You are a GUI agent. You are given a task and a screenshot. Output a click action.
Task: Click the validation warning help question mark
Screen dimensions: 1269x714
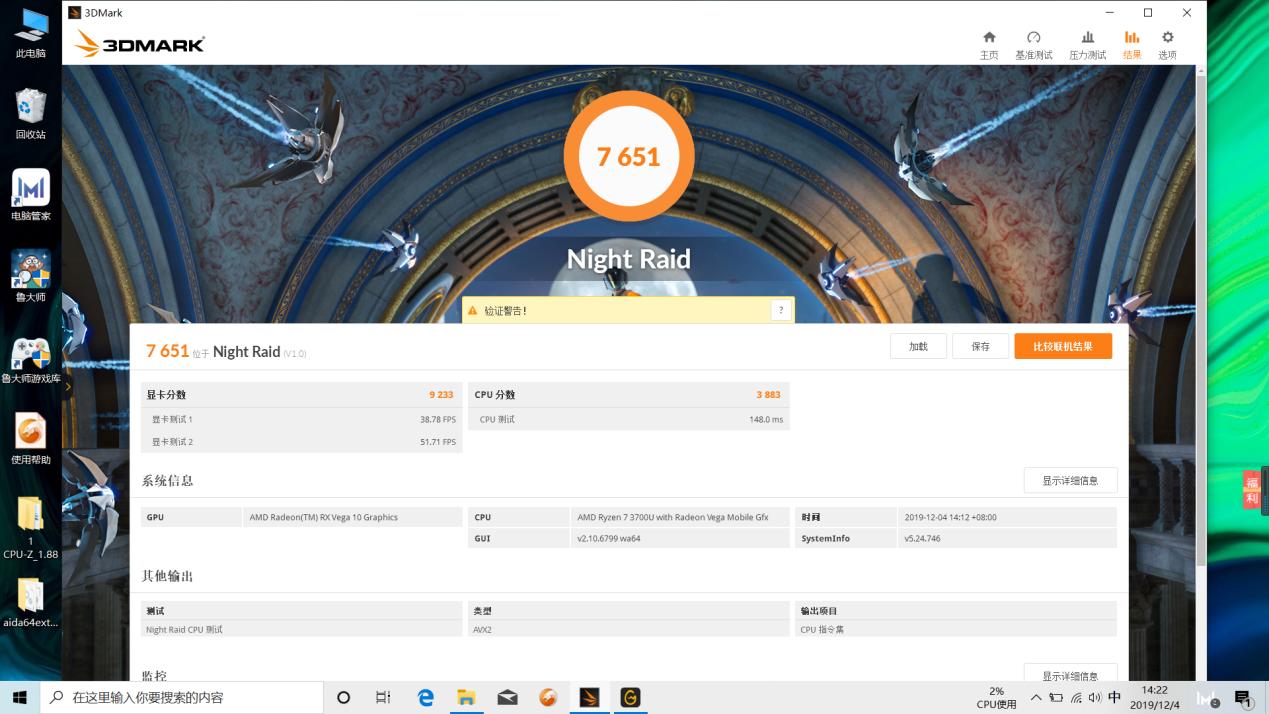[x=780, y=311]
